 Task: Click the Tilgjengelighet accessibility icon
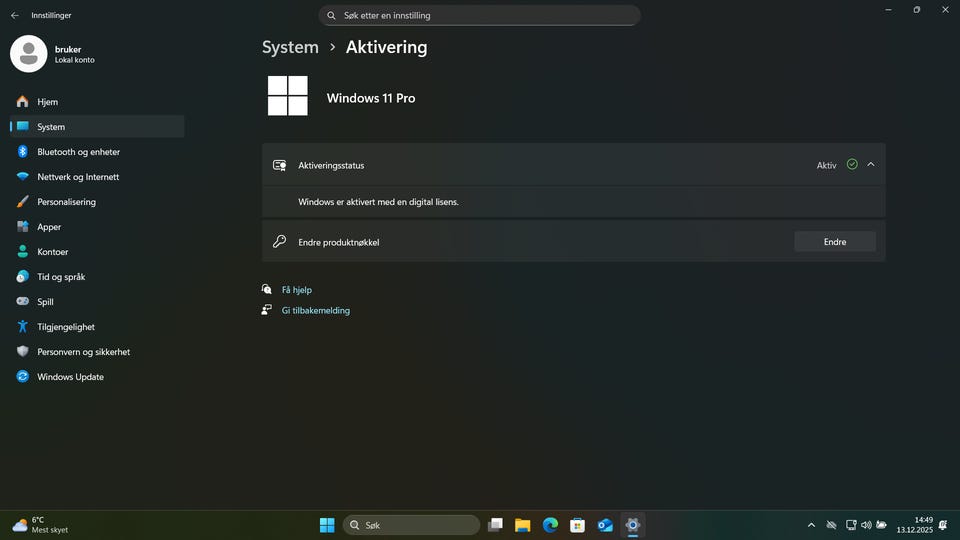pos(23,327)
